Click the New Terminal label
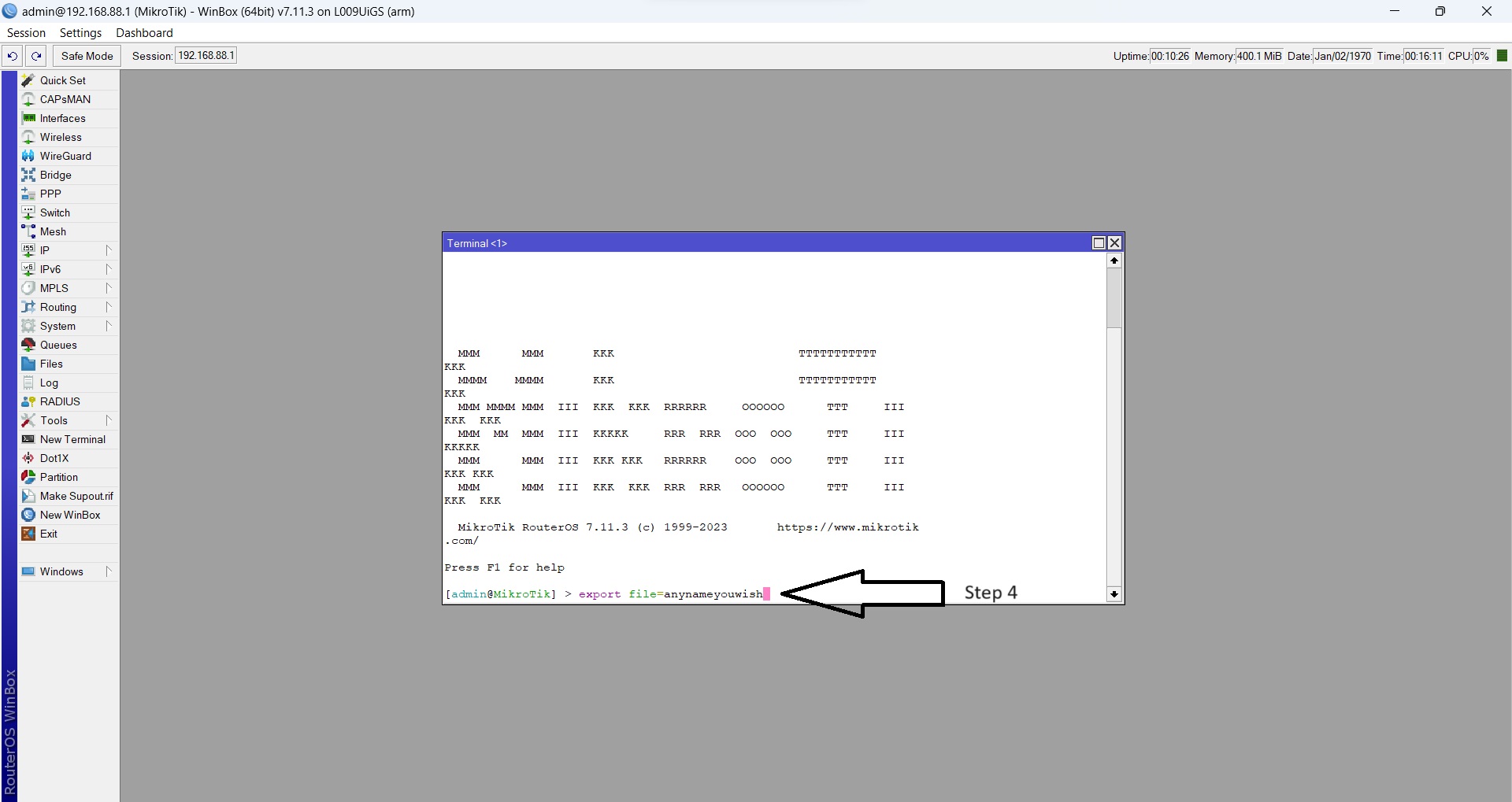 [72, 439]
